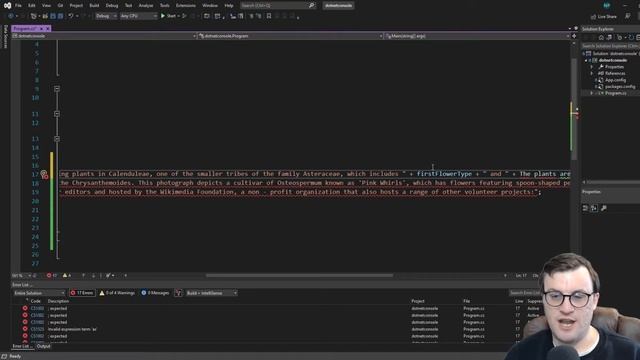640x360 pixels.
Task: Open the File menu
Action: [x=18, y=5]
